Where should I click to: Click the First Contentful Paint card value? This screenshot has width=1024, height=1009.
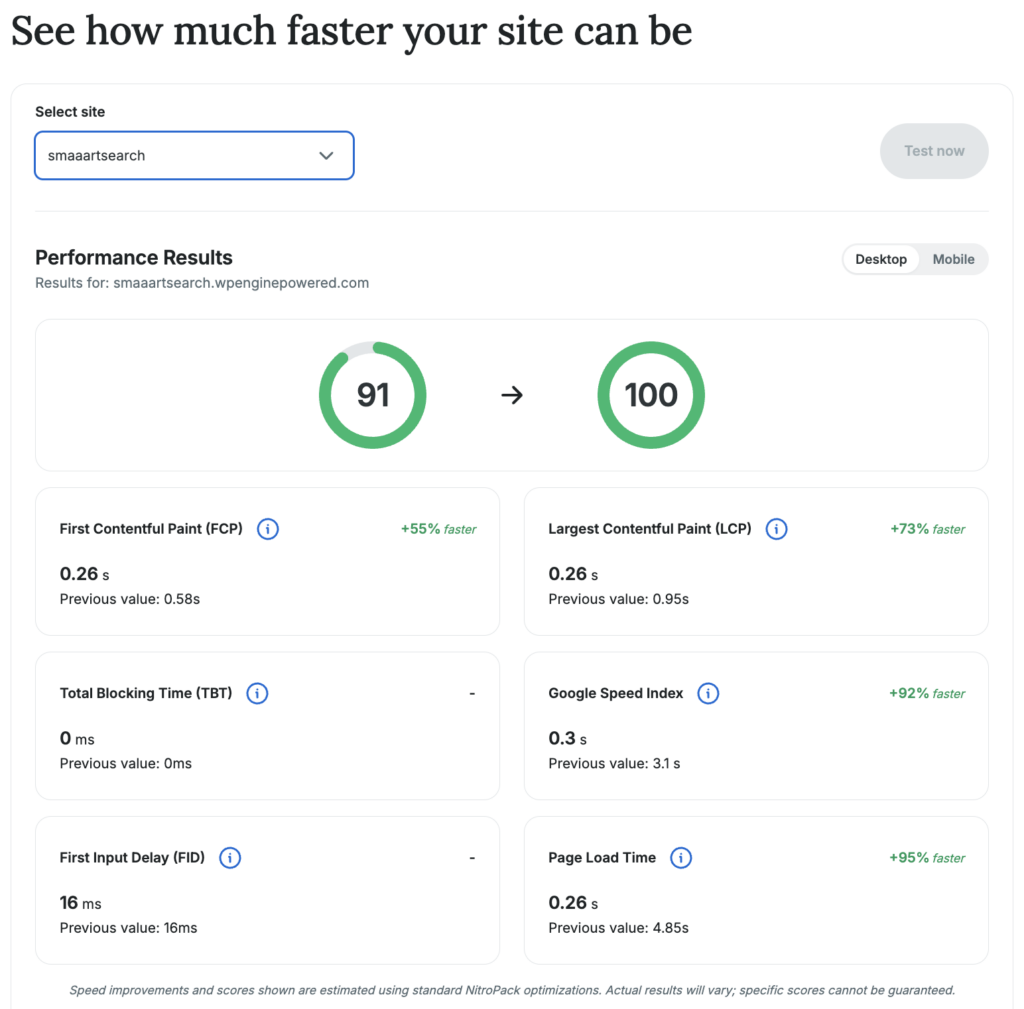pos(84,574)
